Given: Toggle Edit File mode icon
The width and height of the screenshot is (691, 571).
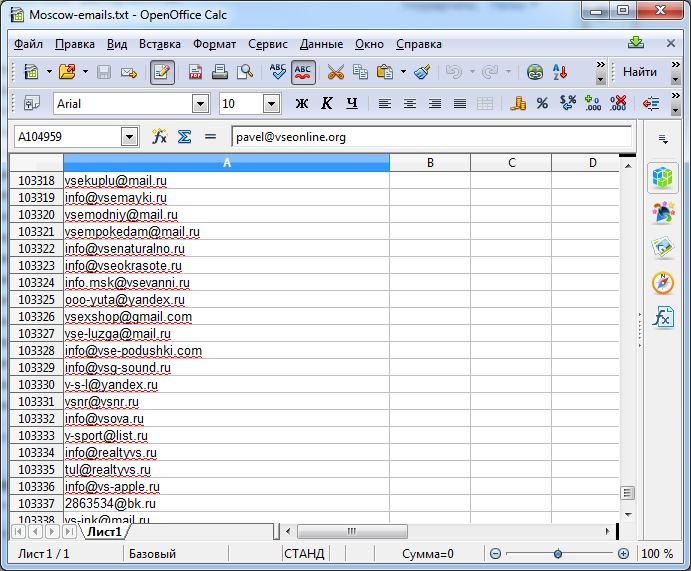Looking at the screenshot, I should click(162, 72).
